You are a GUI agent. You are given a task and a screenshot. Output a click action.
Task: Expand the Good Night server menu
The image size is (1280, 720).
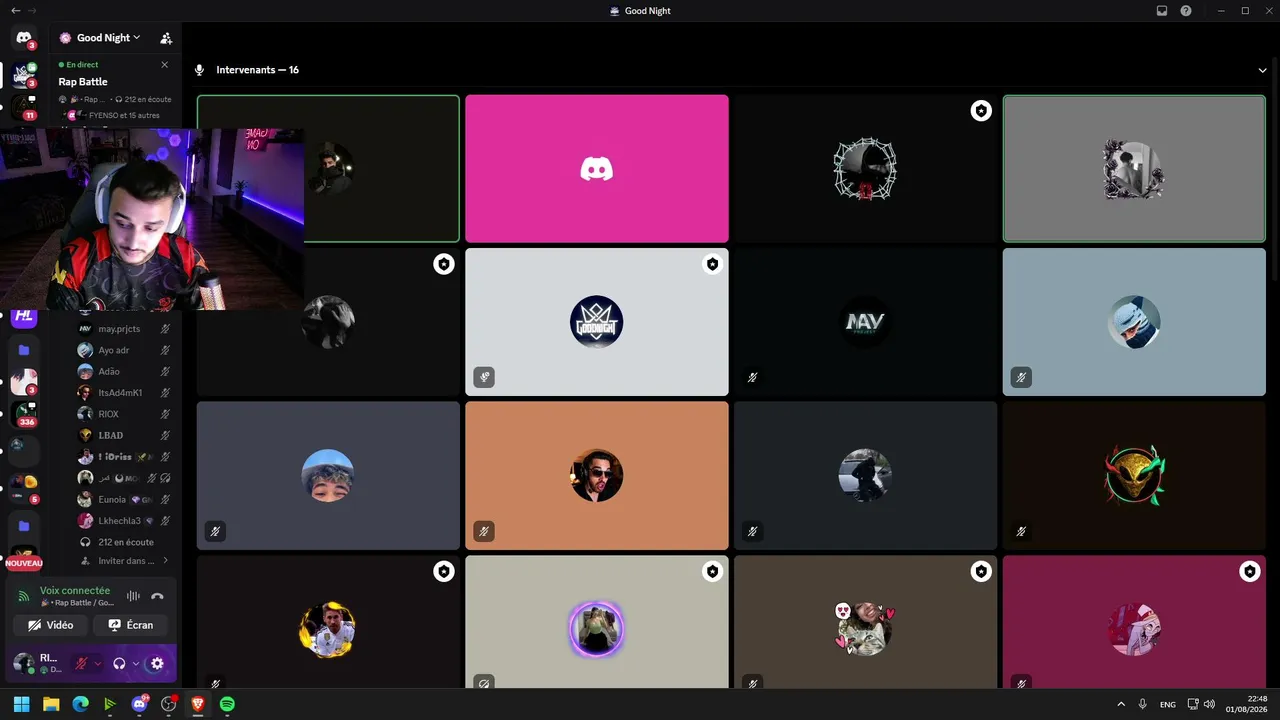pos(108,38)
